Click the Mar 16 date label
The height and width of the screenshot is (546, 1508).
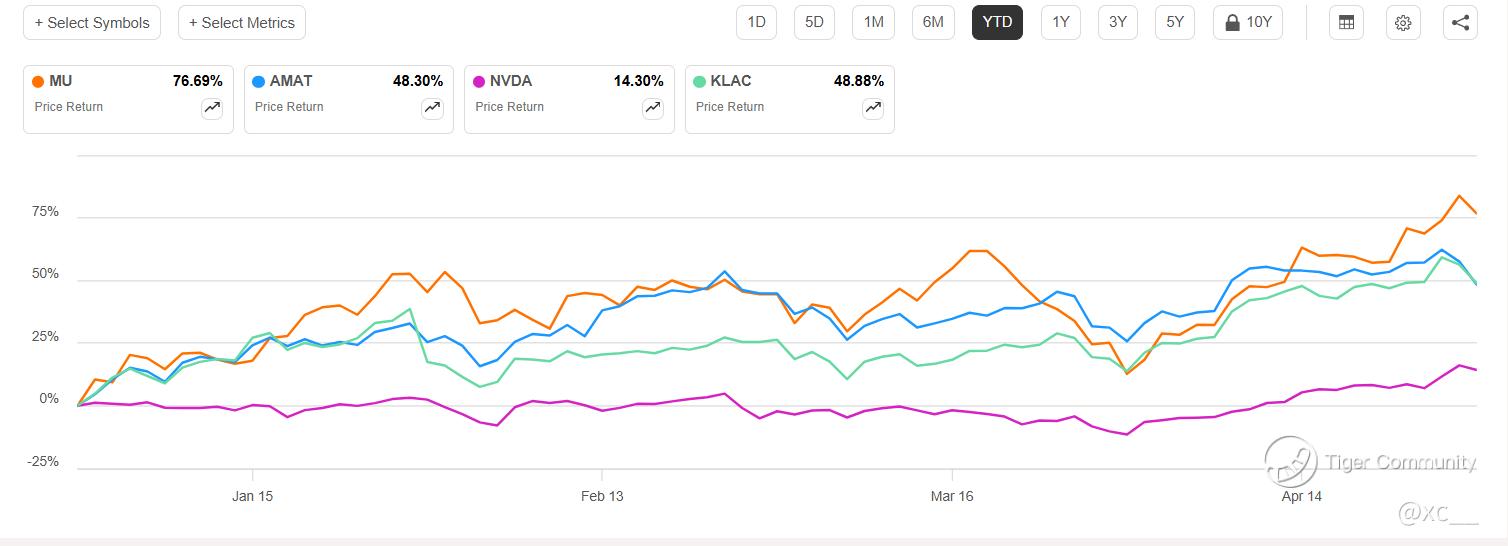(951, 496)
